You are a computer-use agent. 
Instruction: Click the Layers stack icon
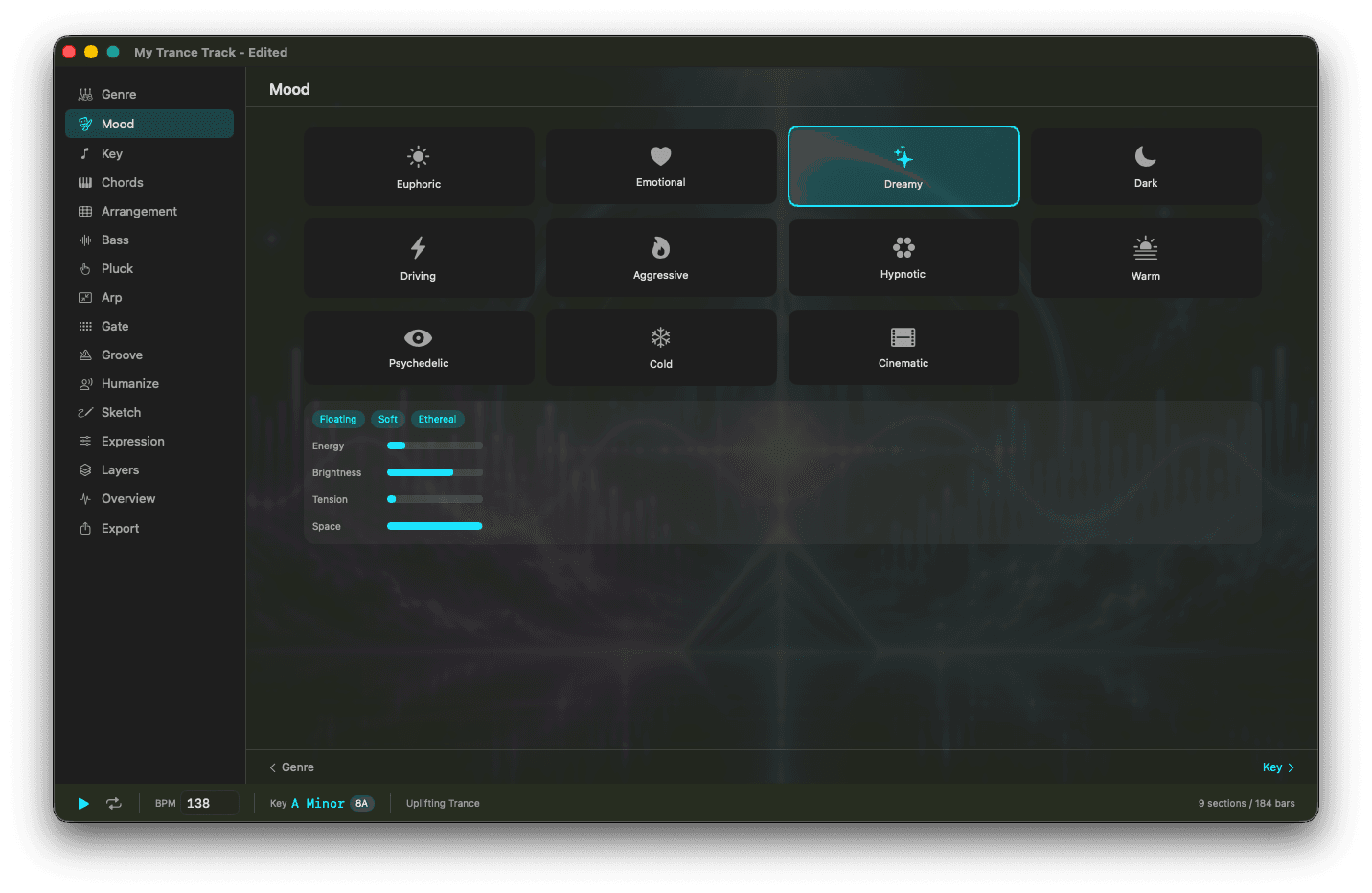click(x=85, y=469)
